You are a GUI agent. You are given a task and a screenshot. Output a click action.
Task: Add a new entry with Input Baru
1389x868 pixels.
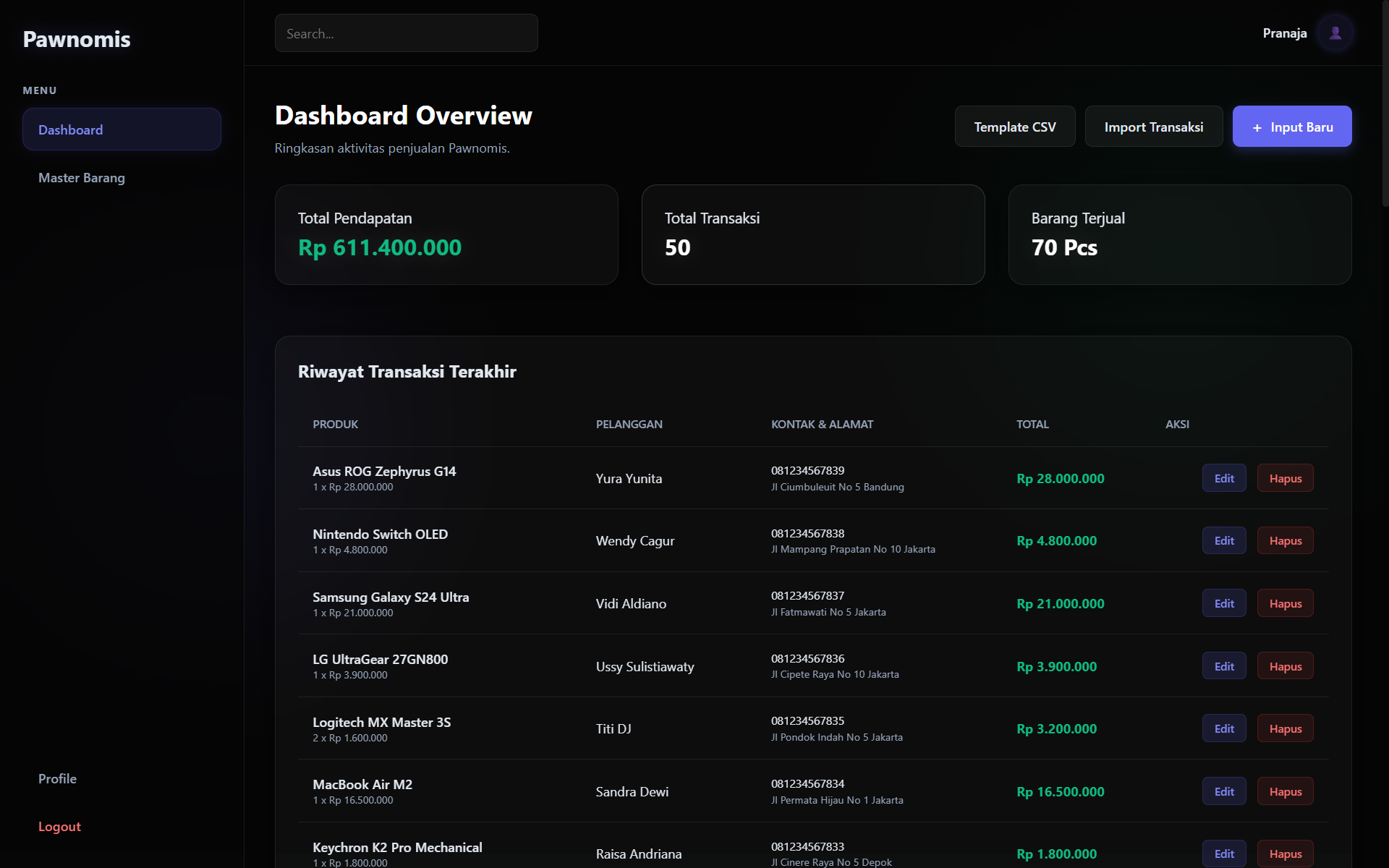click(1292, 127)
